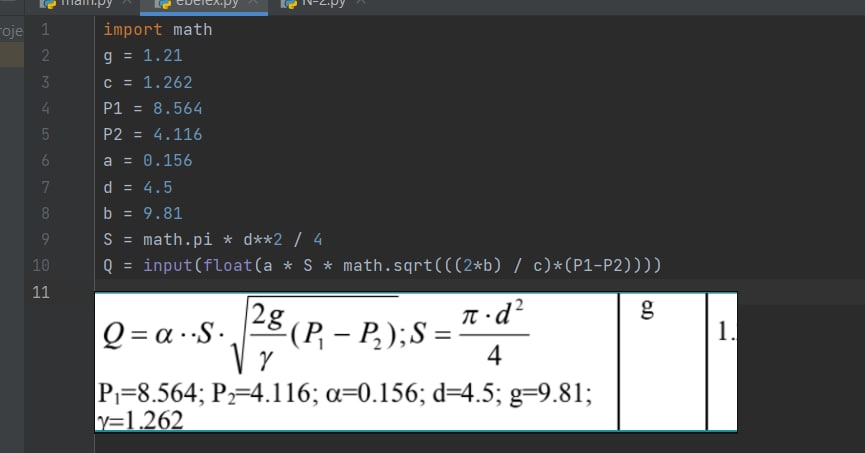The height and width of the screenshot is (453, 865).
Task: Click the S = π·d²/4 formula in image
Action: click(x=470, y=334)
